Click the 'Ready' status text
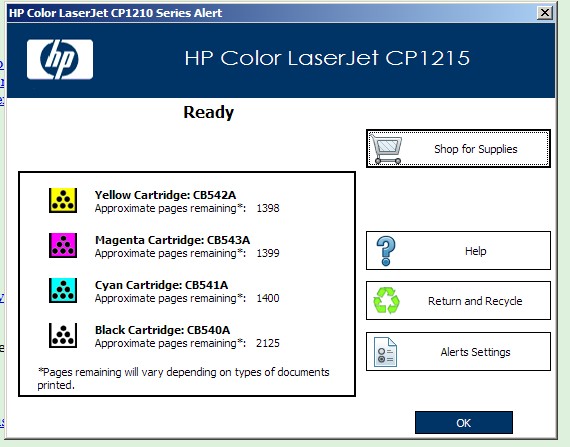Screen dimensions: 570x447 coord(209,112)
